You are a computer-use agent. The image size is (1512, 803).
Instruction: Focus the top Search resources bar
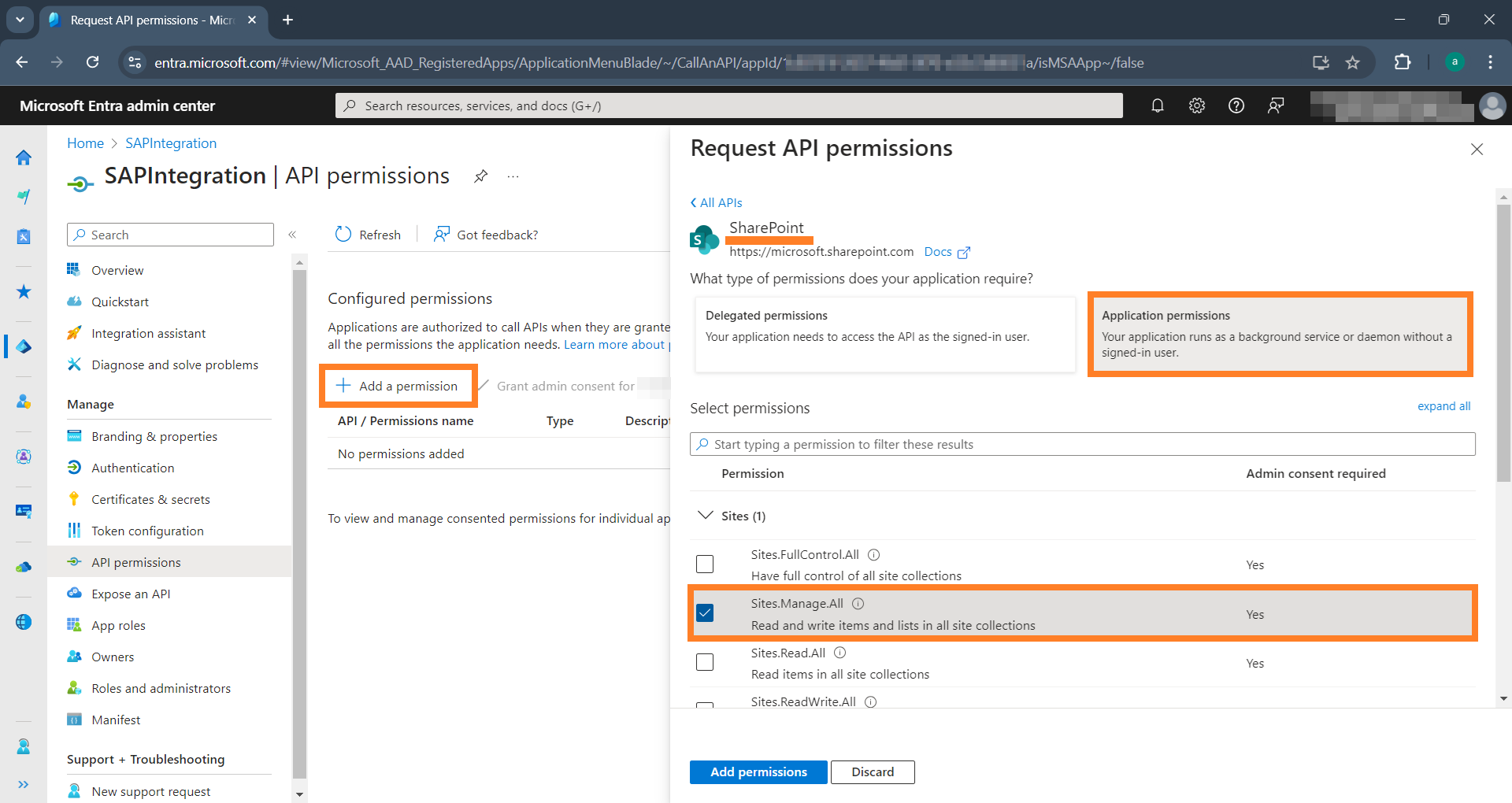tap(728, 105)
